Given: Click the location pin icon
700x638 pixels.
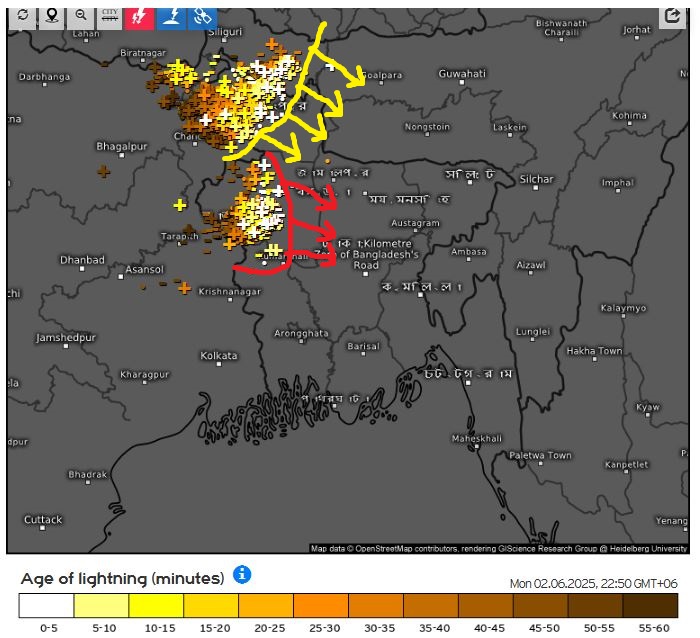Looking at the screenshot, I should (51, 16).
